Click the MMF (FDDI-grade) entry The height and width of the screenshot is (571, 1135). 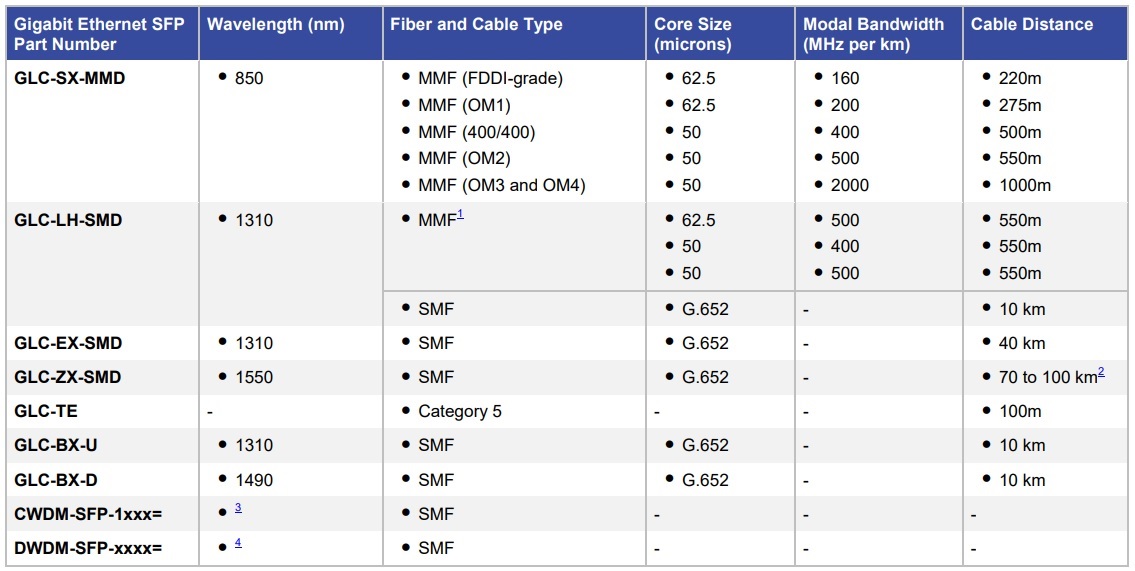(x=490, y=78)
